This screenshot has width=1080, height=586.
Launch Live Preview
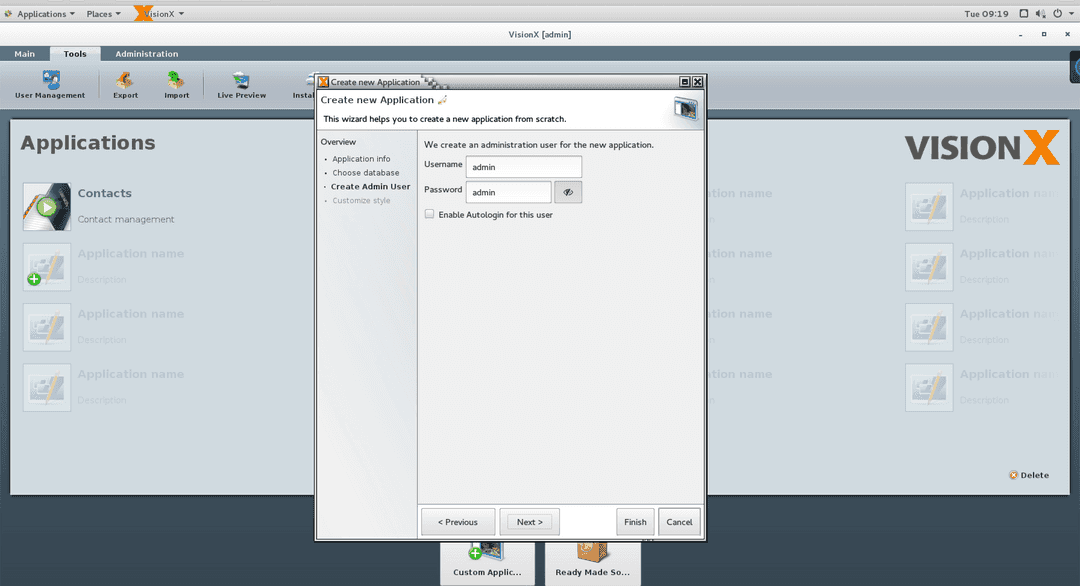tap(240, 85)
